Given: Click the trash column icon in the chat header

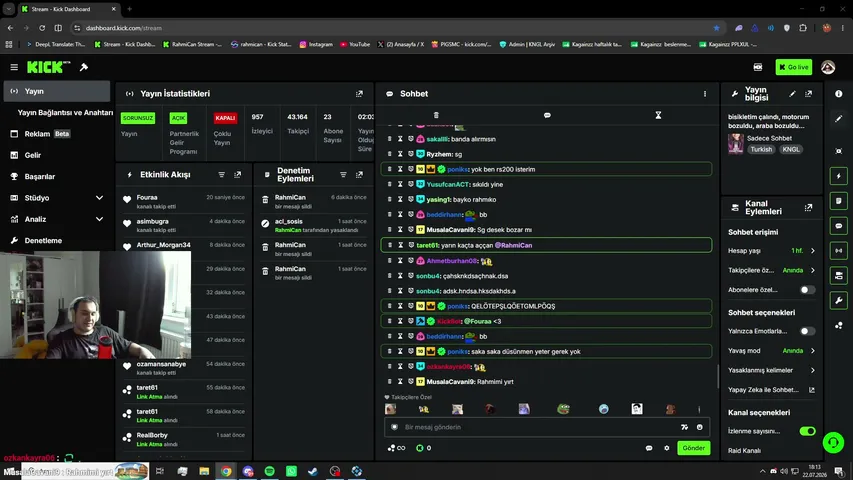Looking at the screenshot, I should 436,115.
